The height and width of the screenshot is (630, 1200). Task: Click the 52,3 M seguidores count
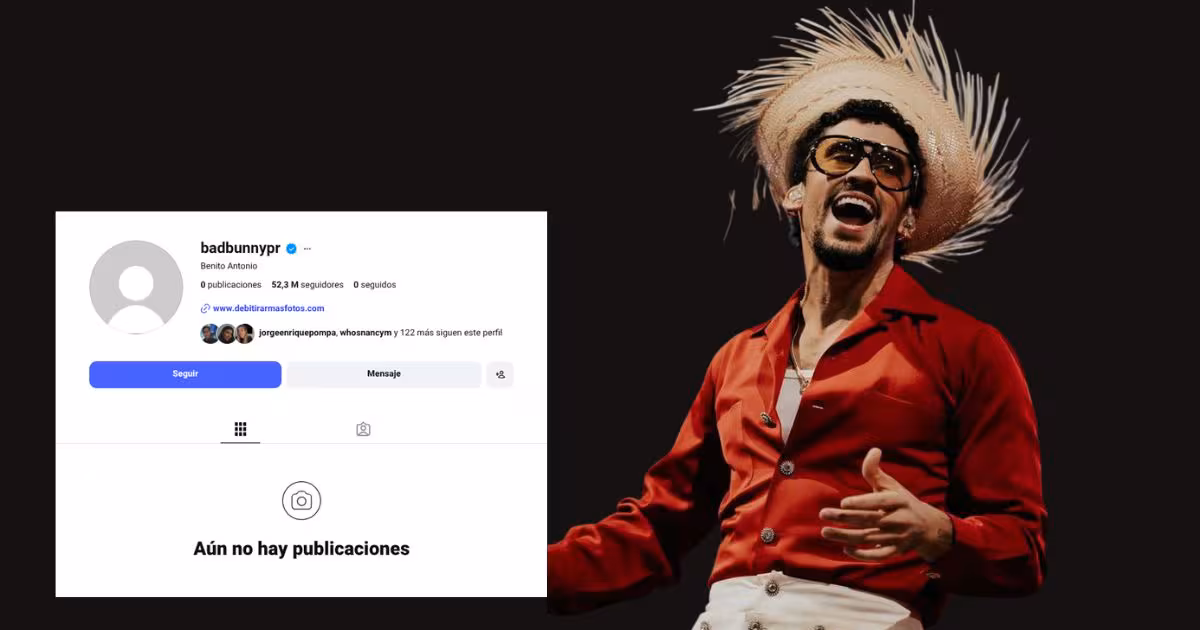point(306,285)
